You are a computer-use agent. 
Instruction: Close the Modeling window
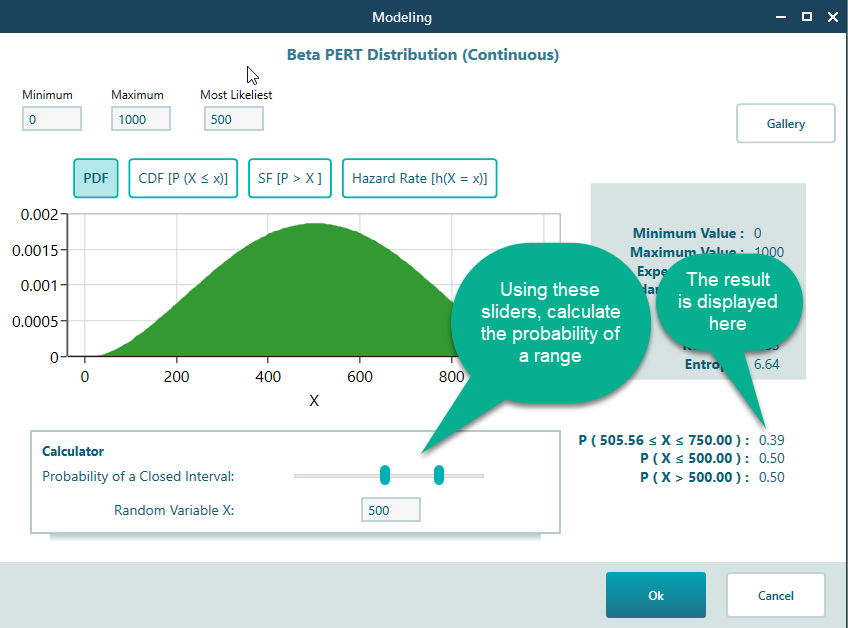[831, 17]
